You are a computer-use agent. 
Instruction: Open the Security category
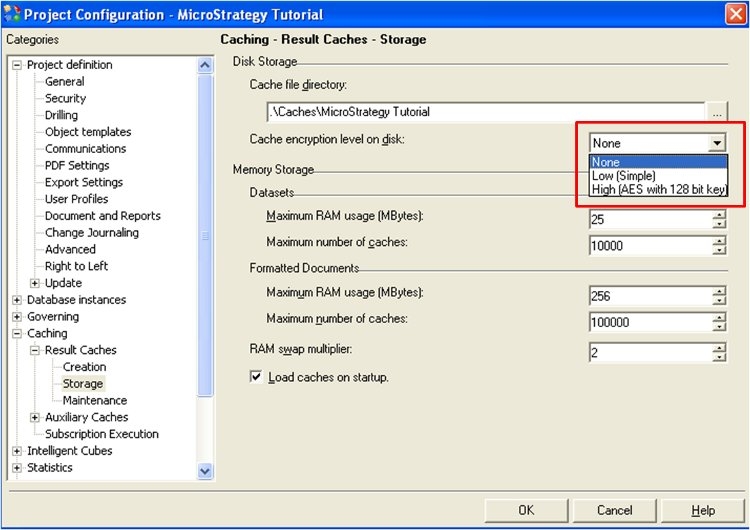pyautogui.click(x=65, y=98)
